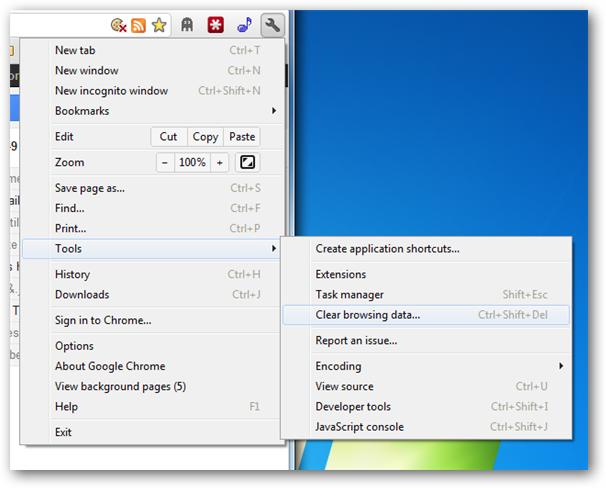Click the blue music note extension icon
The height and width of the screenshot is (488, 606).
pos(244,26)
